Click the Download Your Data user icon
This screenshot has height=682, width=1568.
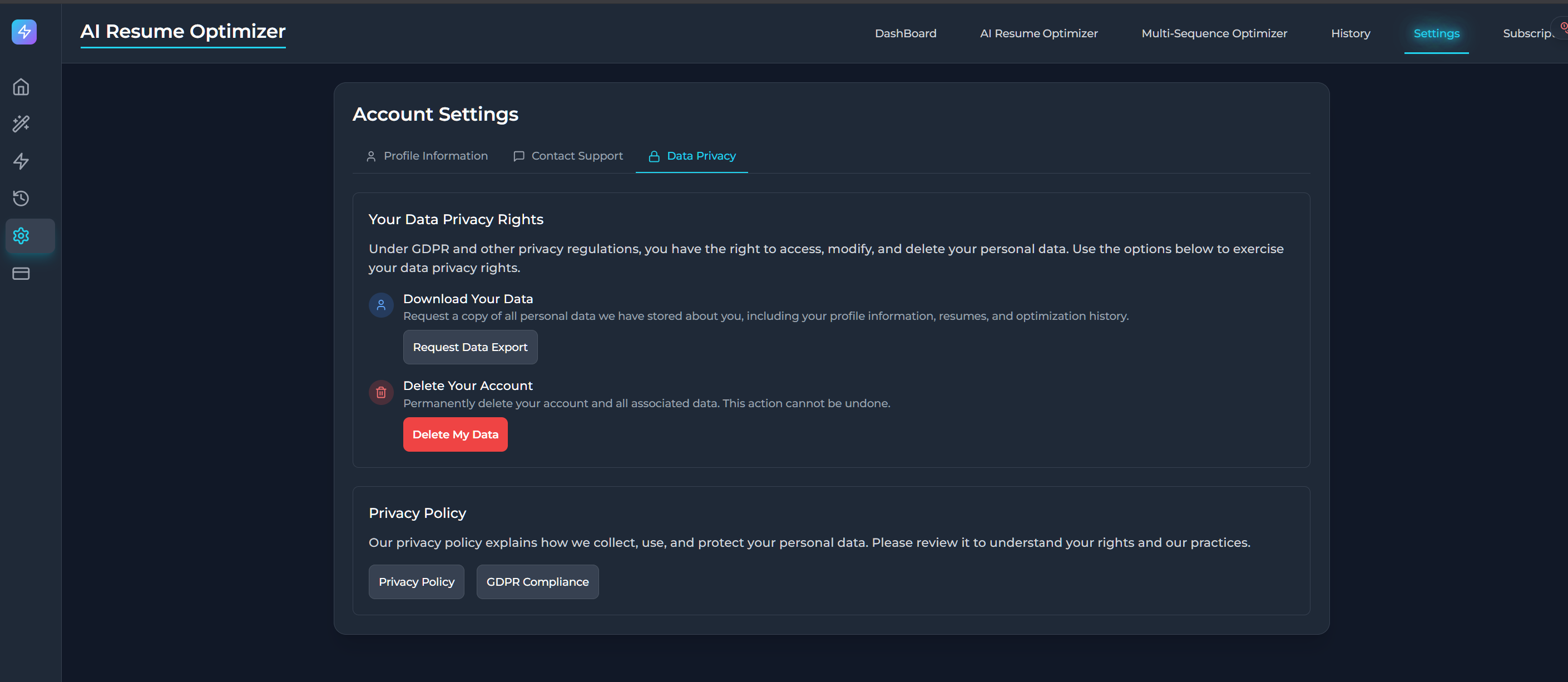[381, 305]
